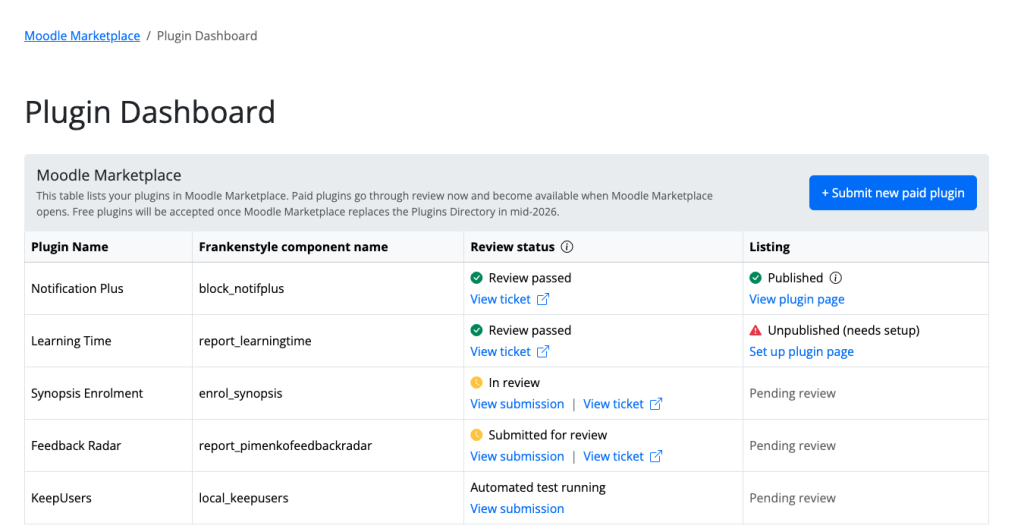
Task: Click the Automated test running status
Action: tap(538, 488)
